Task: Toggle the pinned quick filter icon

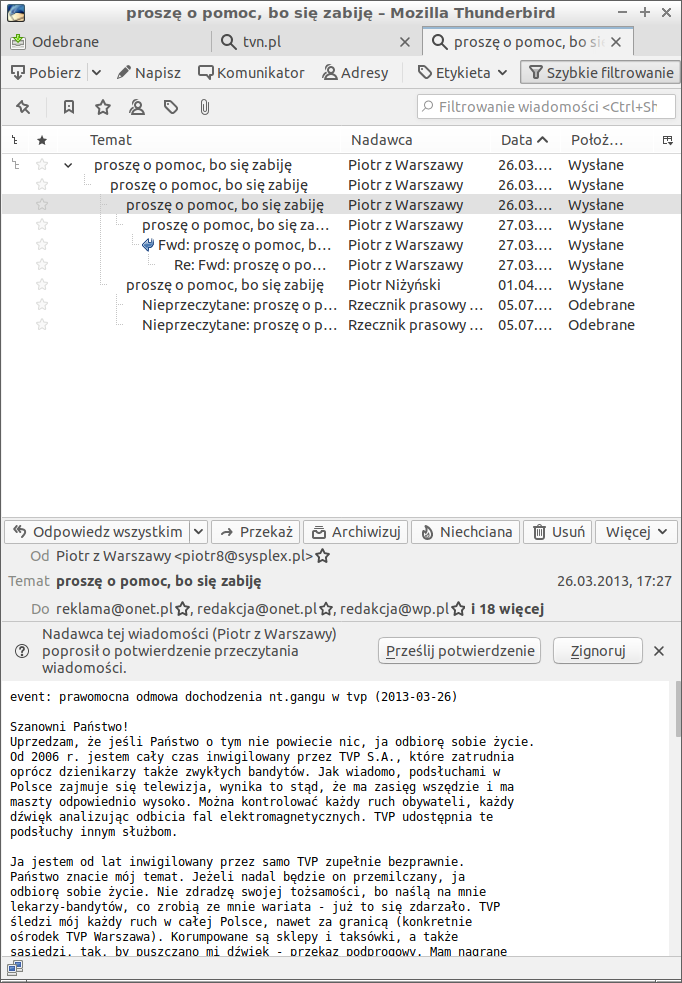Action: 23,107
